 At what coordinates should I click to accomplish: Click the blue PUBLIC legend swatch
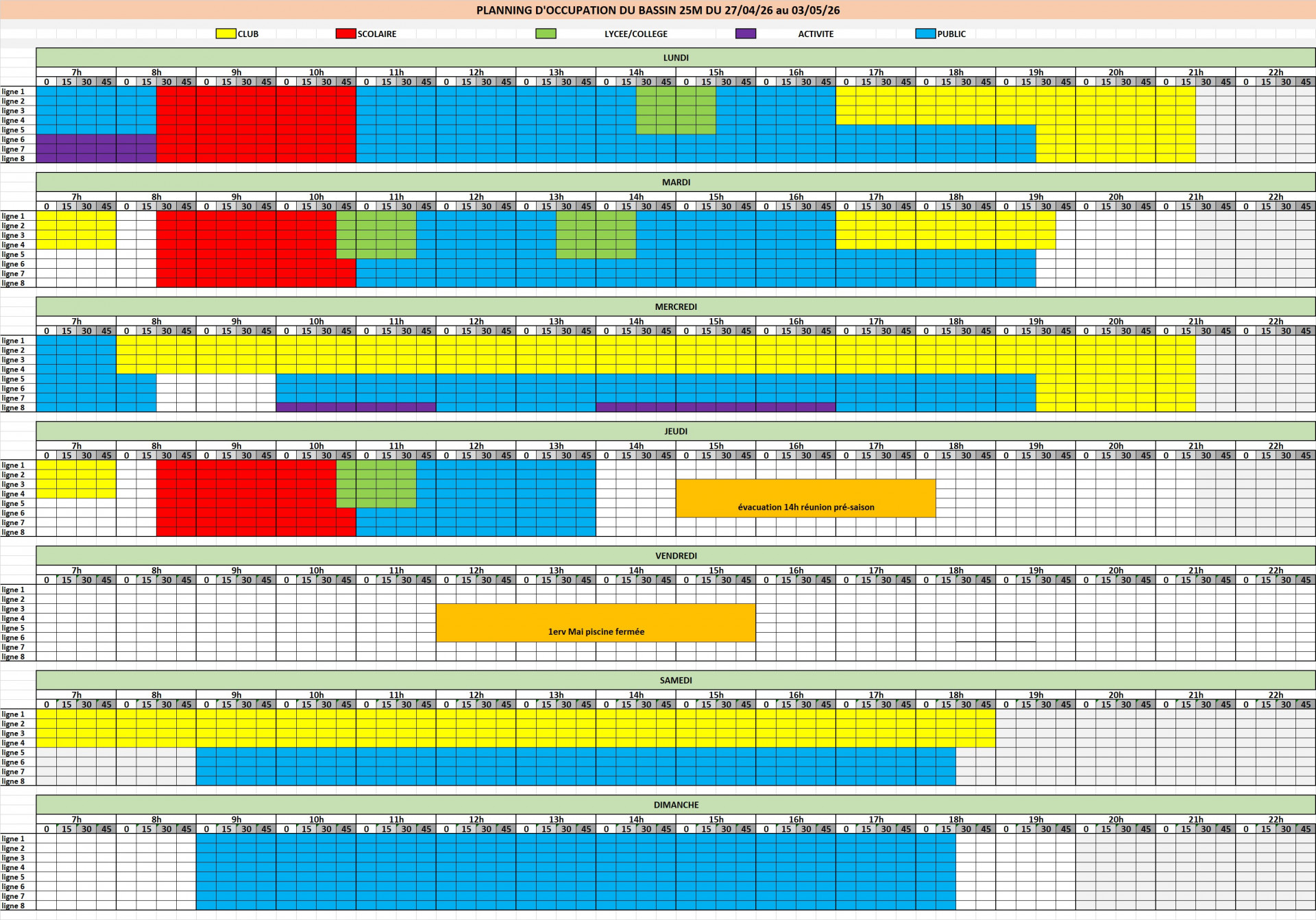925,34
